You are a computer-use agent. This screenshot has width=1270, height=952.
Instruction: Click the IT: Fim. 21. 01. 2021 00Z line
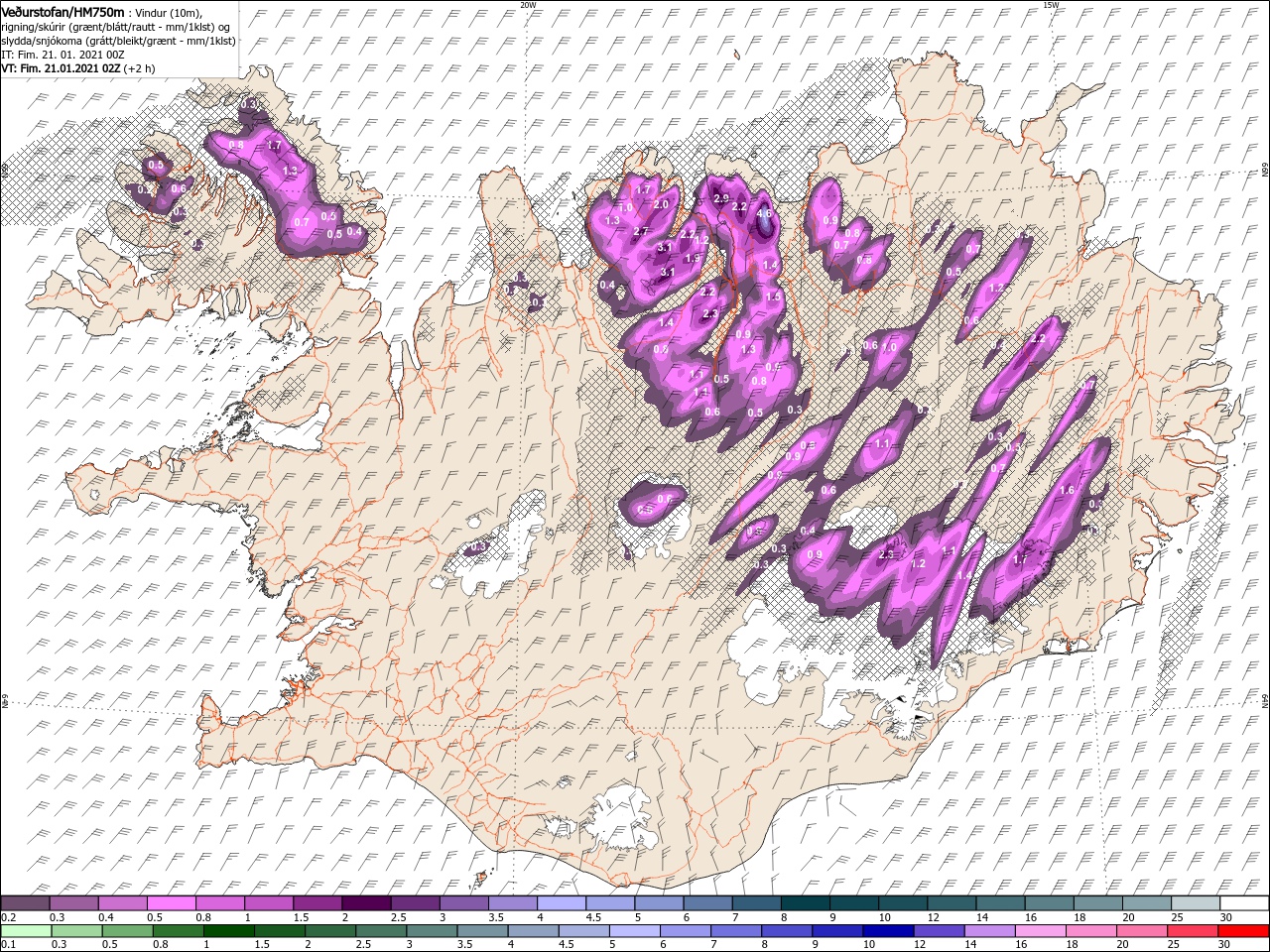[62, 55]
